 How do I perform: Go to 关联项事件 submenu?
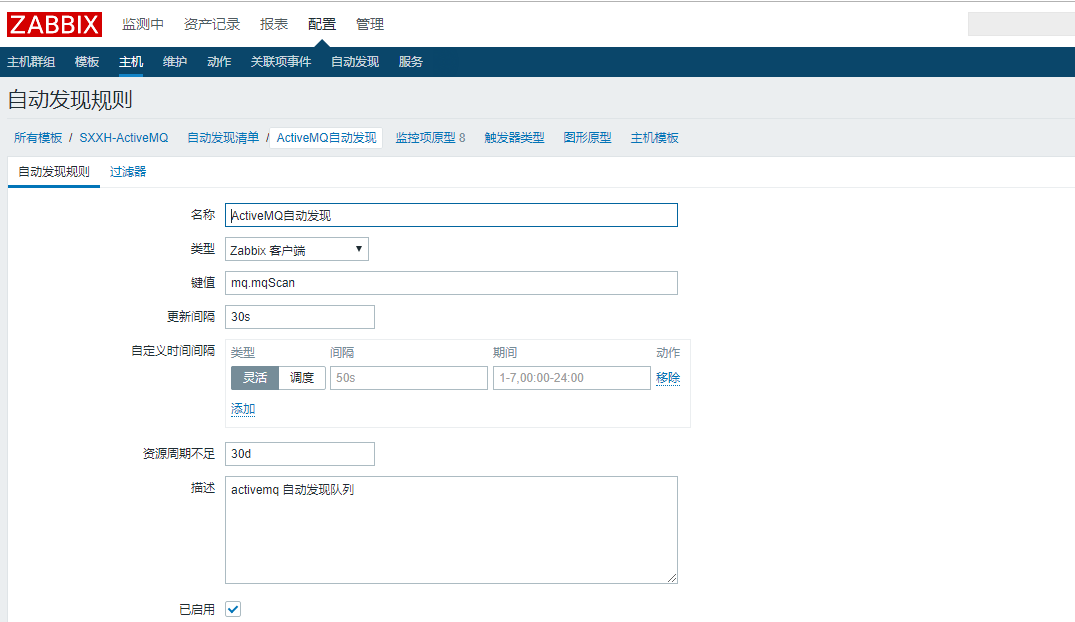[280, 62]
